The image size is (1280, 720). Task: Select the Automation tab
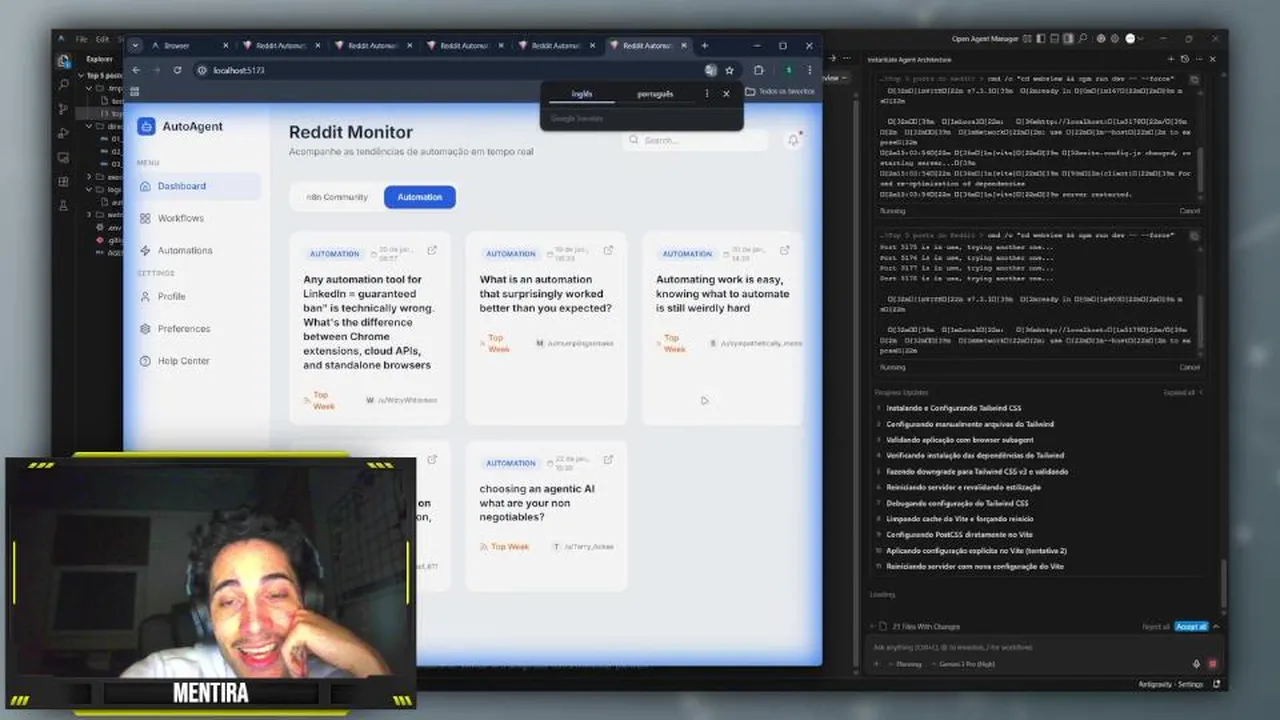[420, 197]
